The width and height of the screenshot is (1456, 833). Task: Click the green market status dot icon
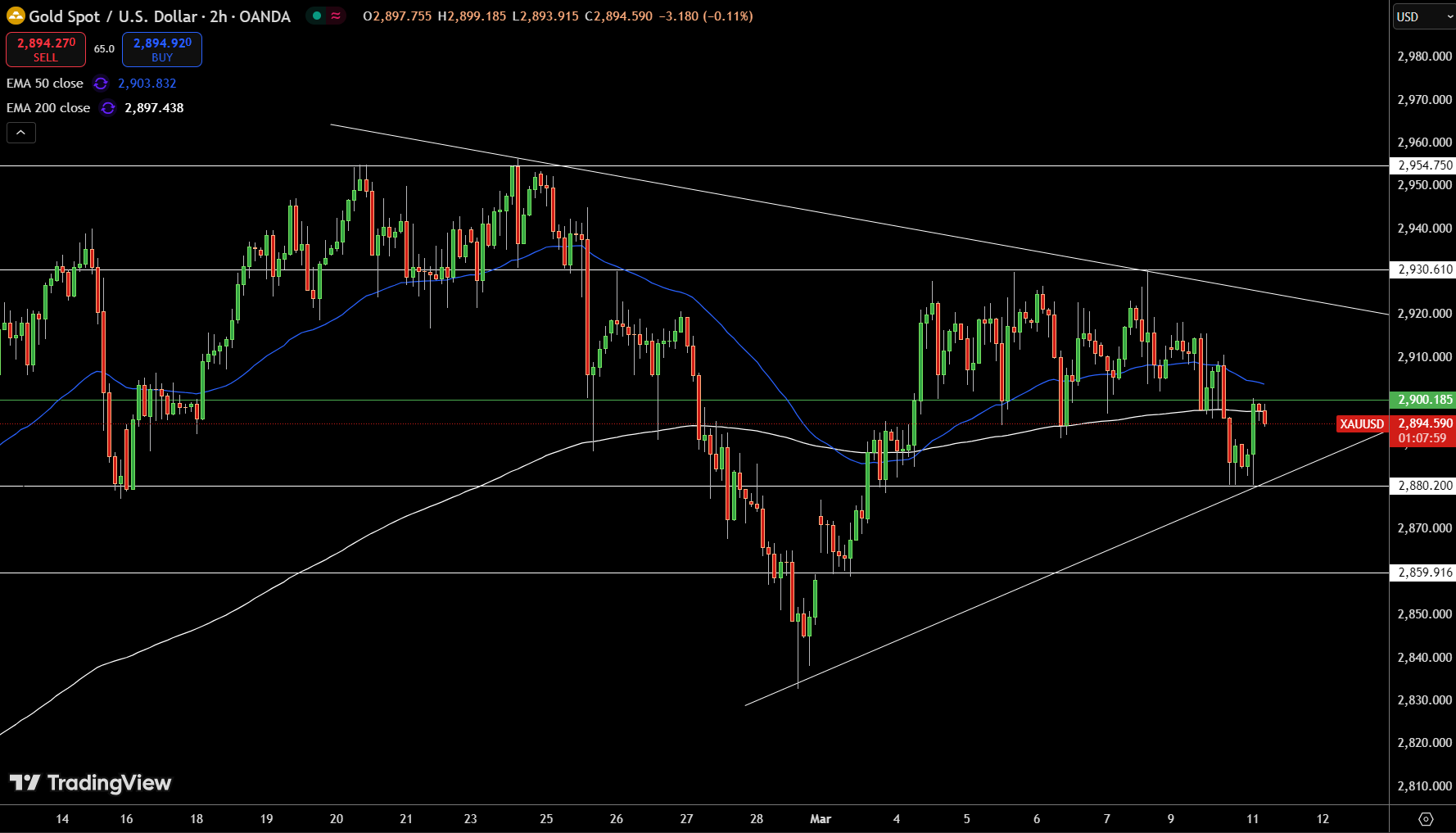coord(317,16)
